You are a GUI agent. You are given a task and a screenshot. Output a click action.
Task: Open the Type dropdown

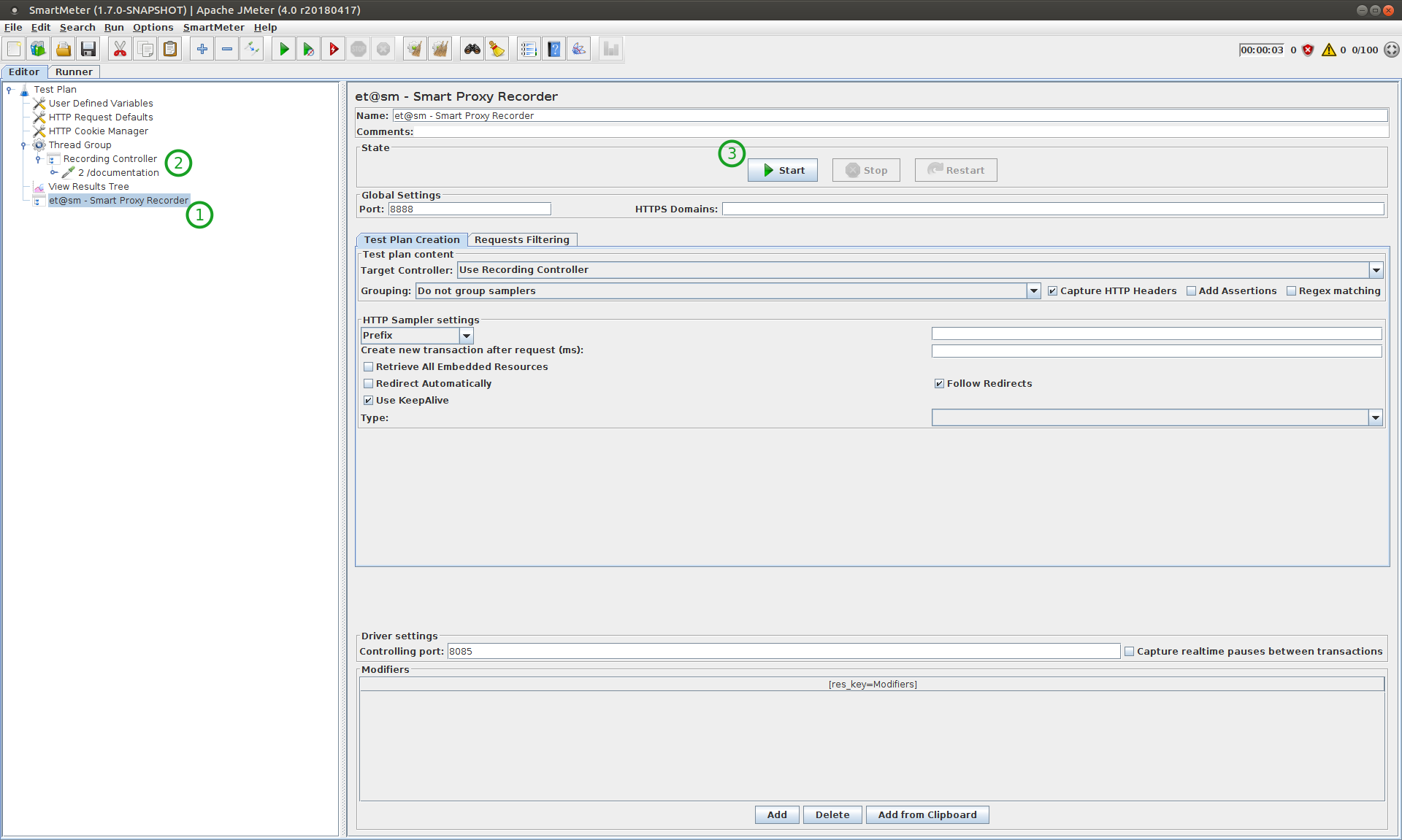click(x=1376, y=418)
